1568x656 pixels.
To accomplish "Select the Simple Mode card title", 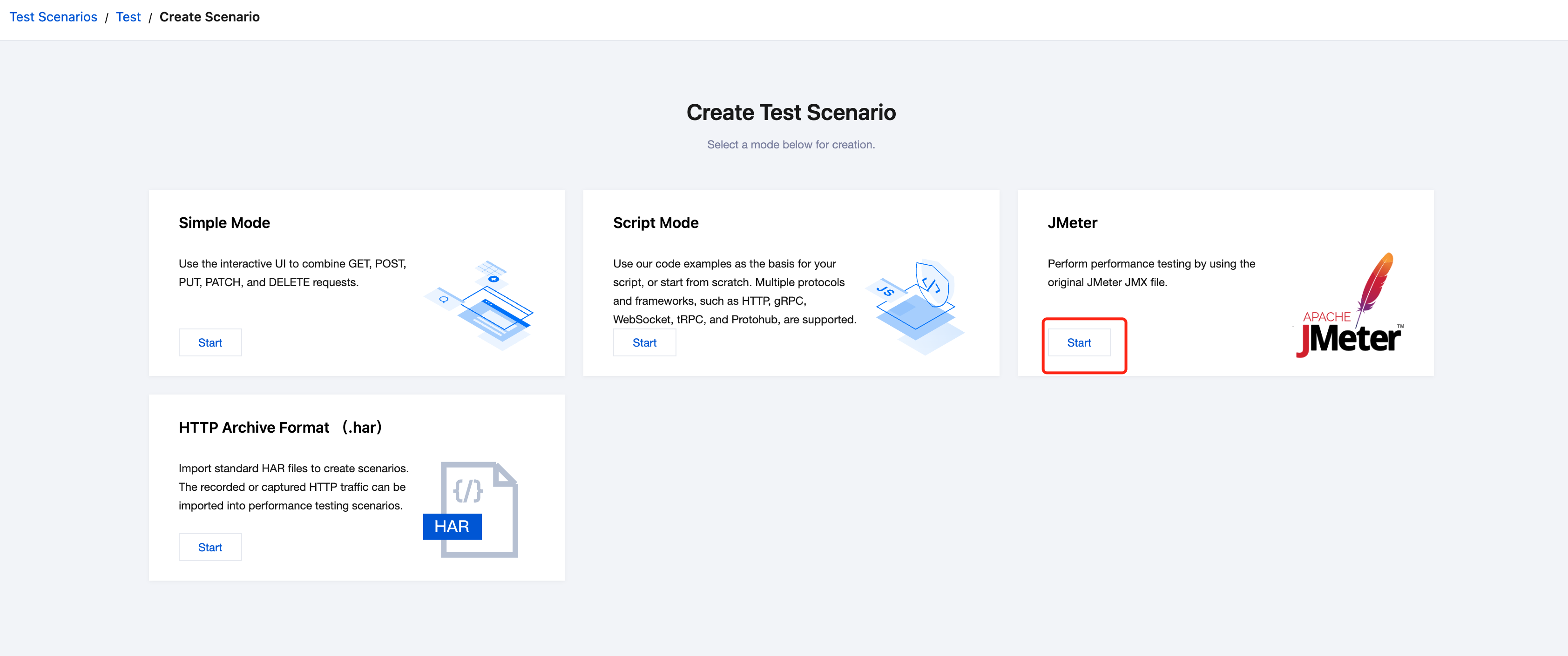I will [x=224, y=223].
